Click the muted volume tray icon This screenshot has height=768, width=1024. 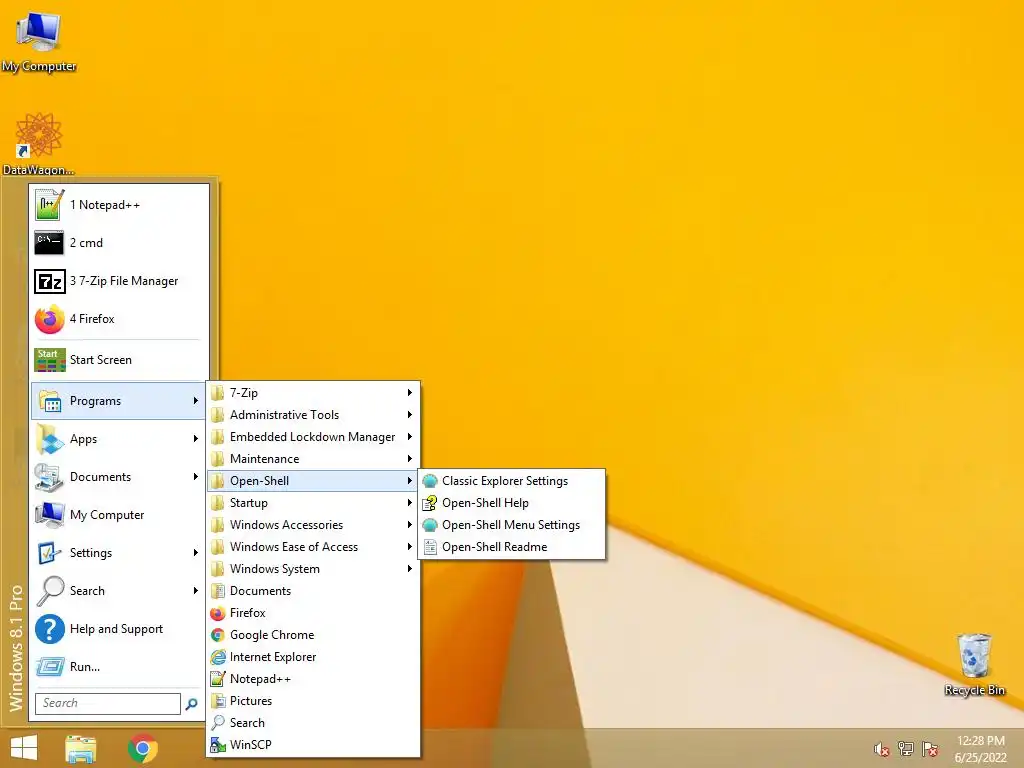coord(882,749)
